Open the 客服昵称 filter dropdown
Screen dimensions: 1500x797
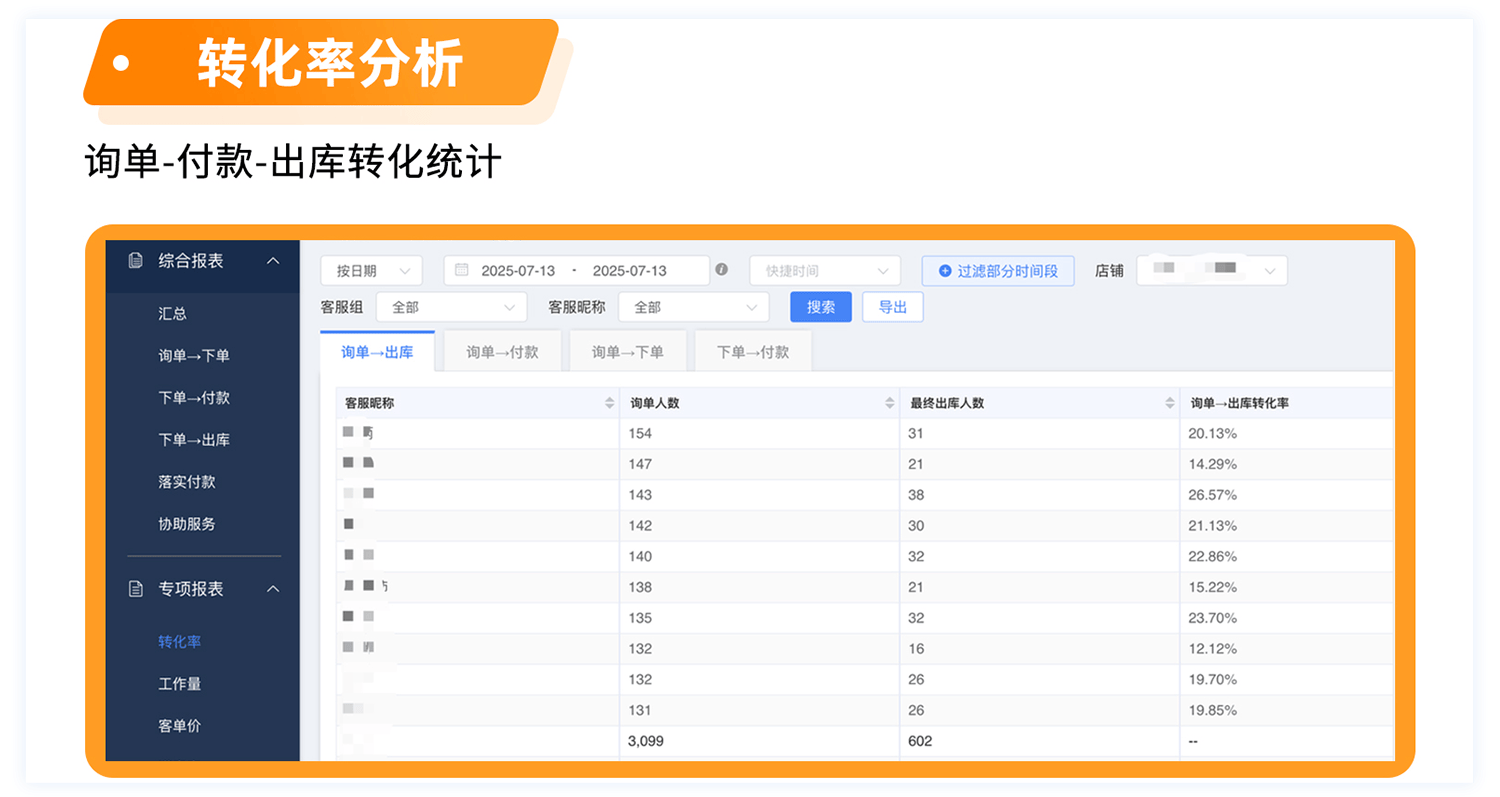[693, 307]
